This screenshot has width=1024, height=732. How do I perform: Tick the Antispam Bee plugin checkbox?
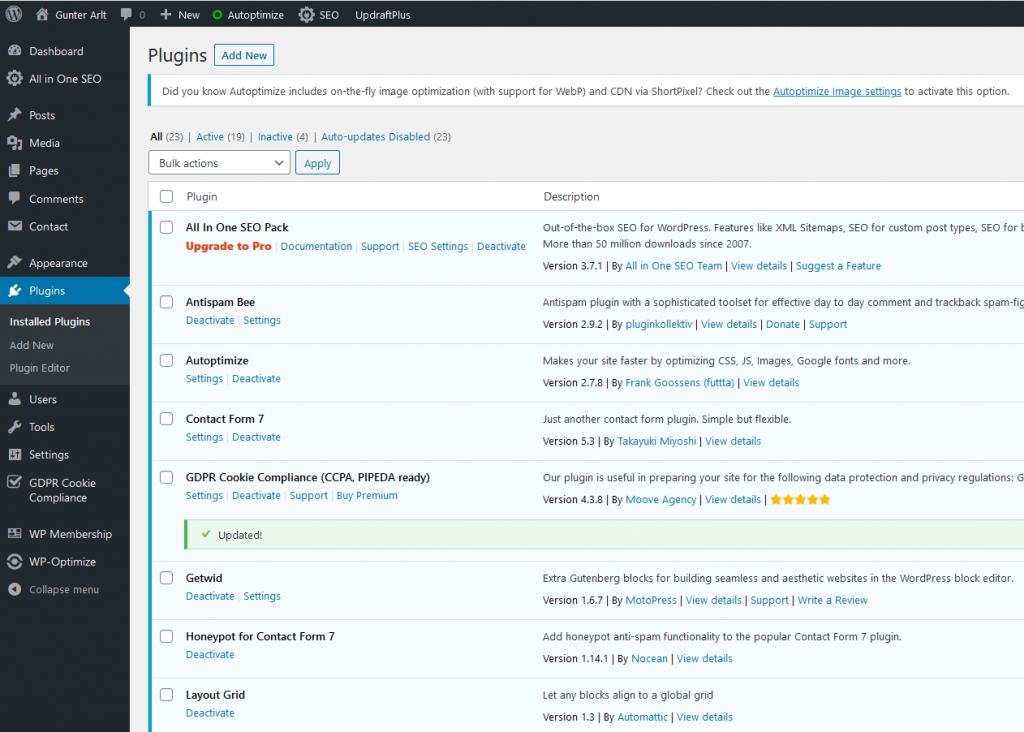tap(167, 302)
